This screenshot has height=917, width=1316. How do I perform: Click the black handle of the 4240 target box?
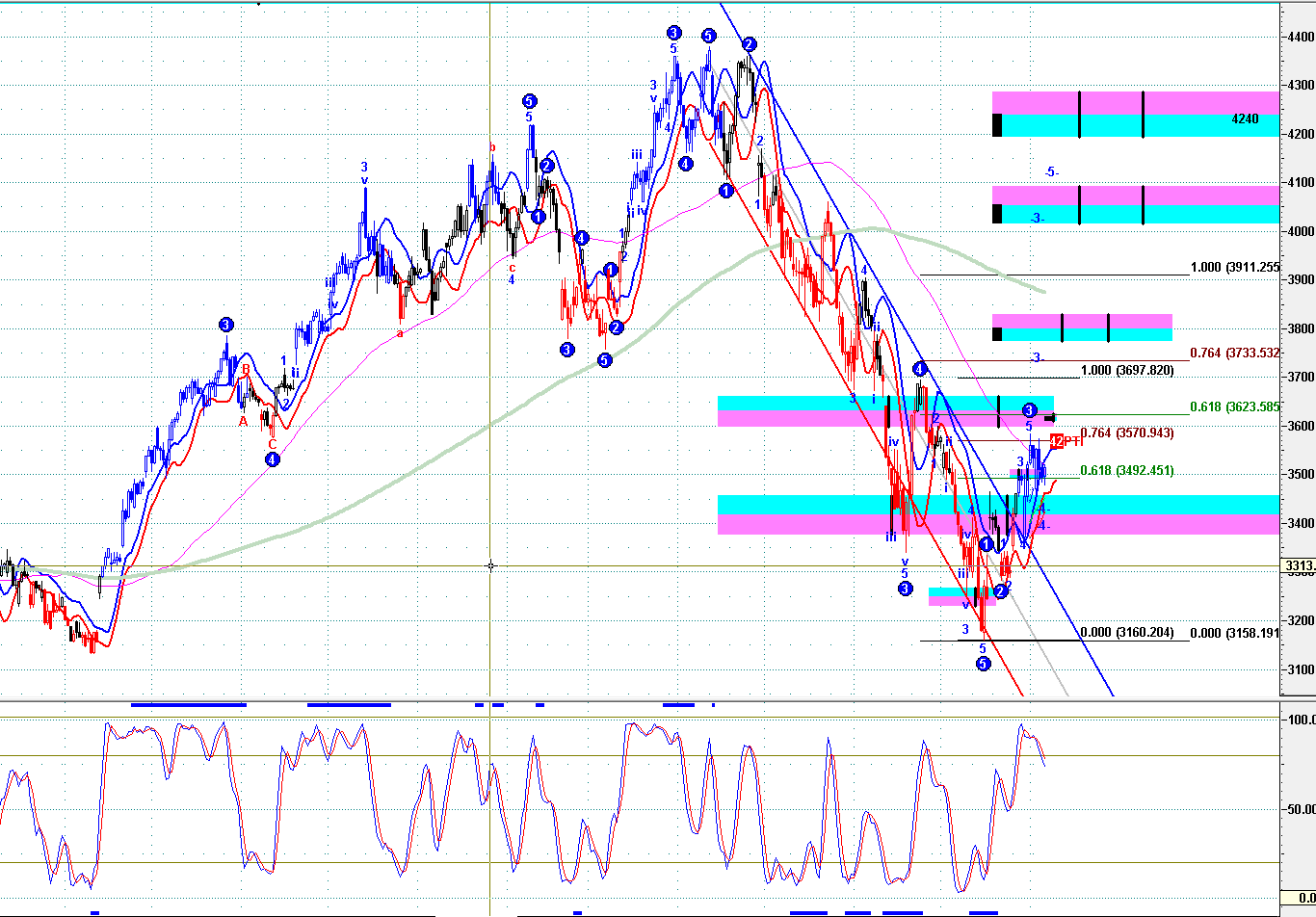pyautogui.click(x=997, y=125)
